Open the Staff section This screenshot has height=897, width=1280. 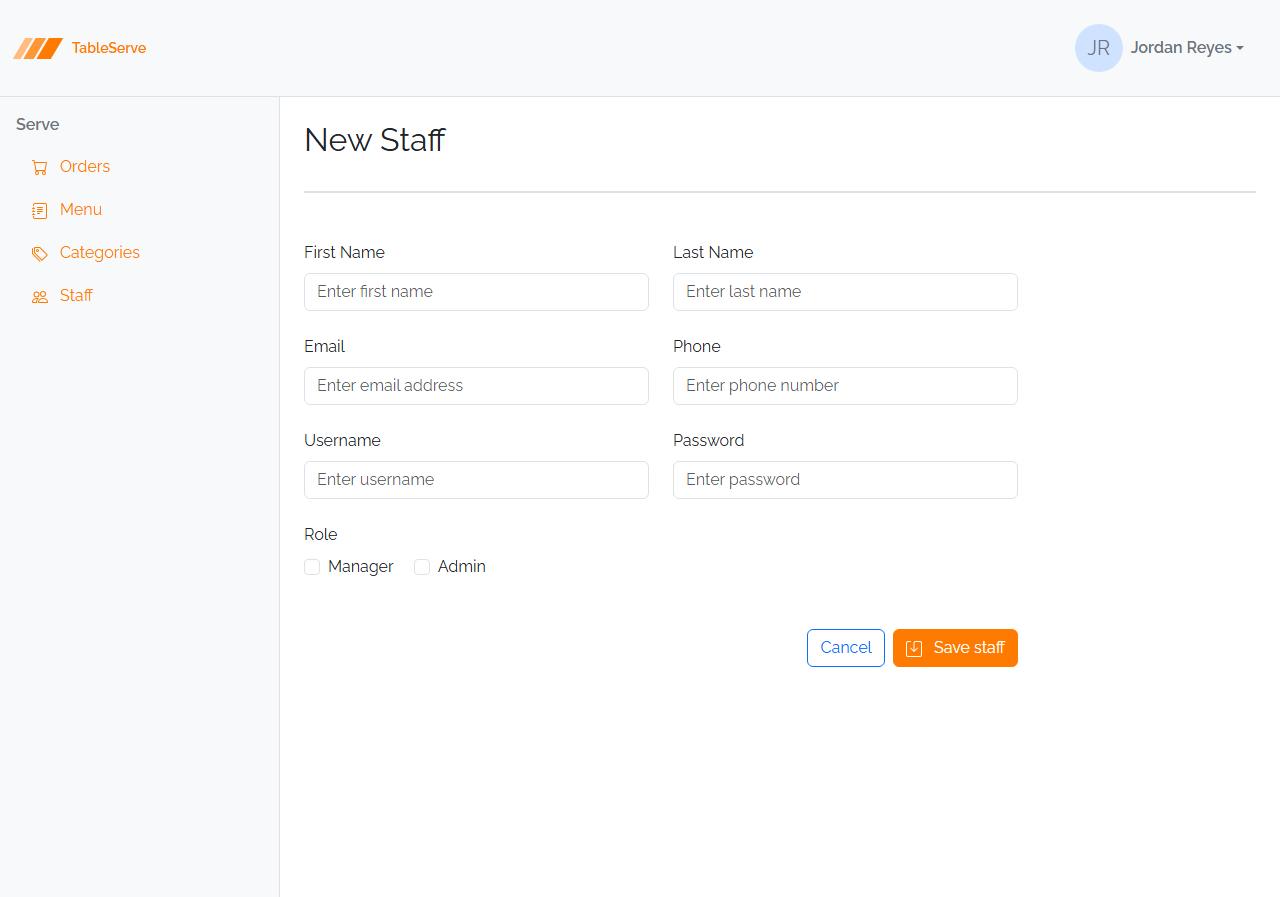click(x=76, y=296)
